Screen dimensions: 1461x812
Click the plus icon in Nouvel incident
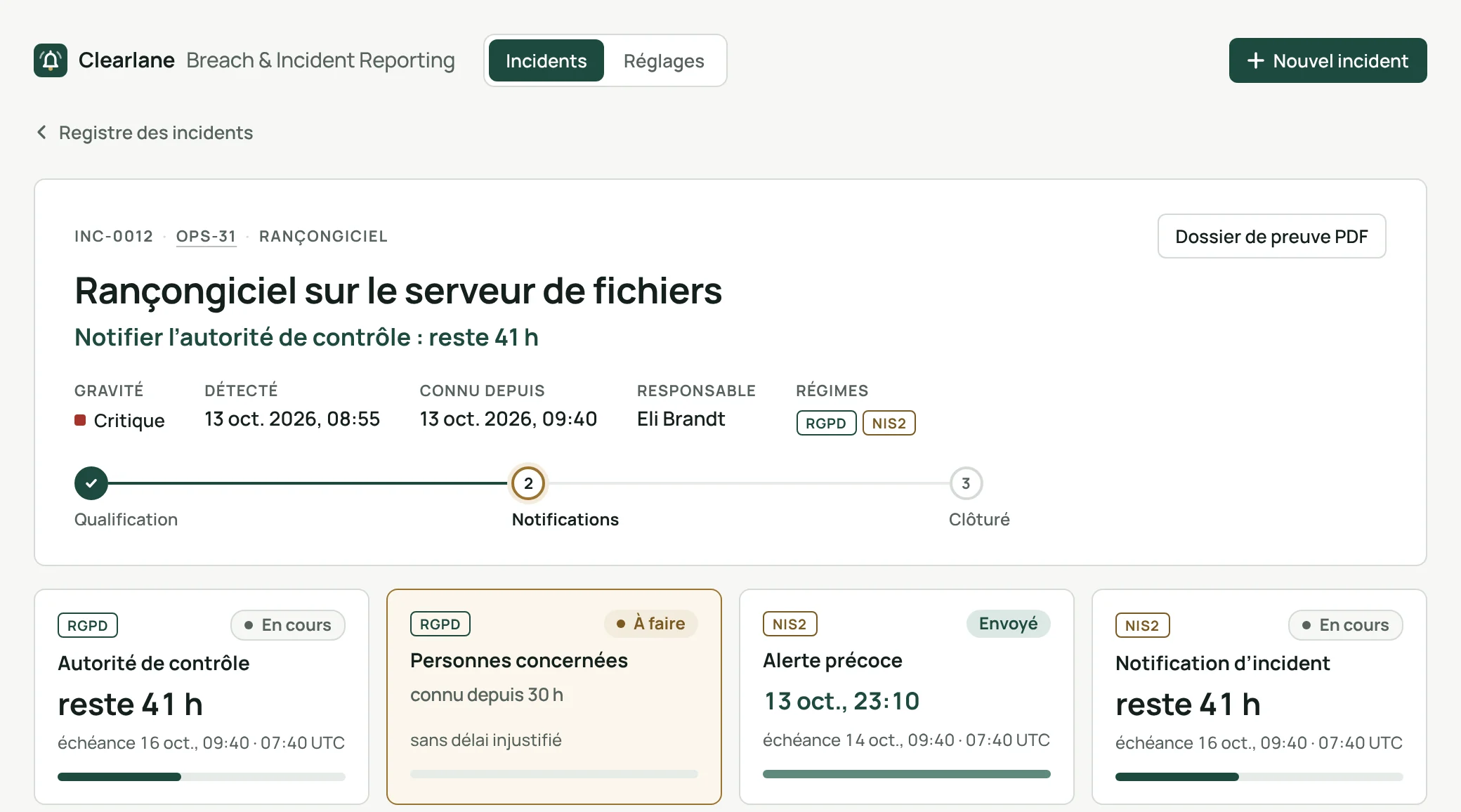point(1255,60)
